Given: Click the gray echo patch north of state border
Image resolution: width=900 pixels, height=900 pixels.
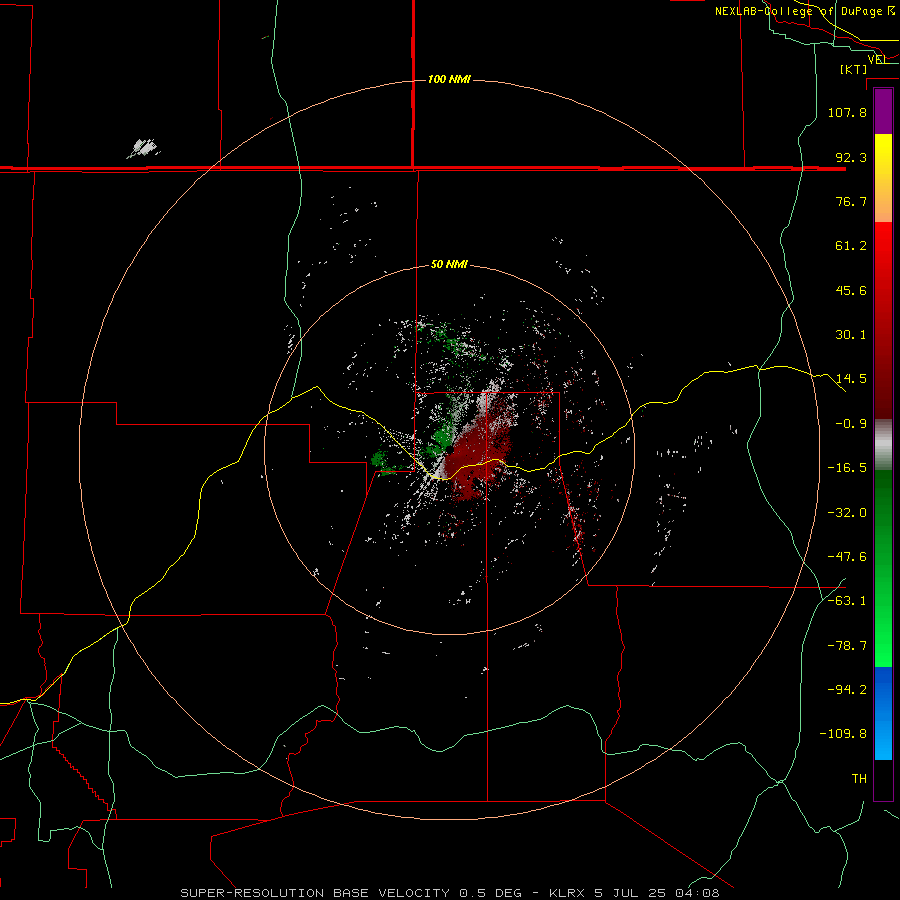Looking at the screenshot, I should tap(143, 148).
